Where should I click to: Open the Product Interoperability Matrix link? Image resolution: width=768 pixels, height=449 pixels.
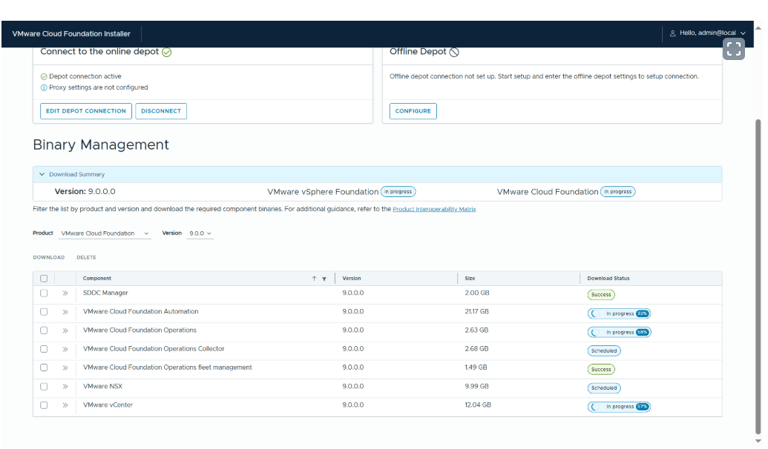pos(434,209)
